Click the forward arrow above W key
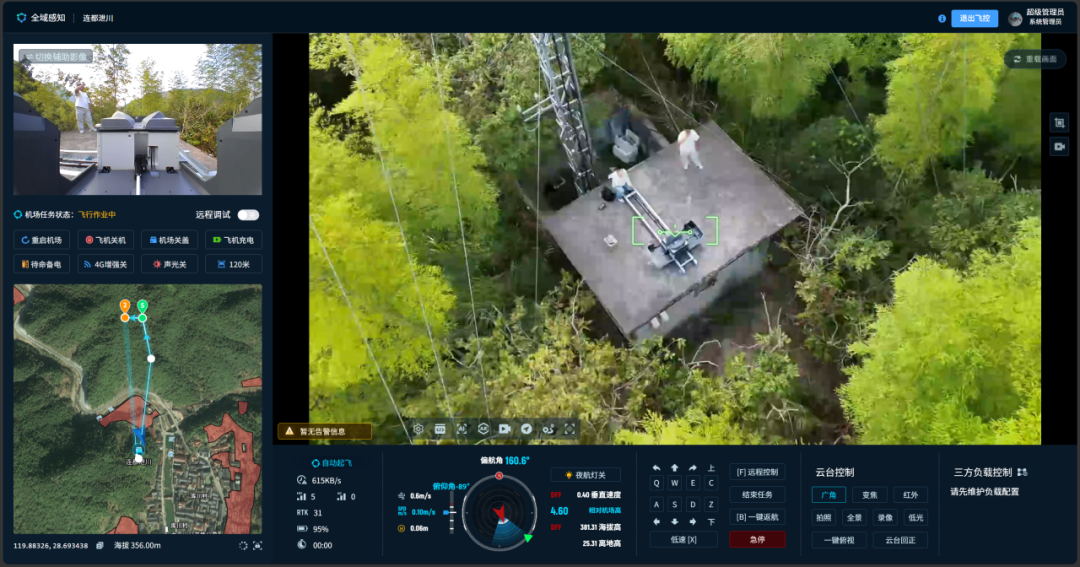 click(674, 468)
